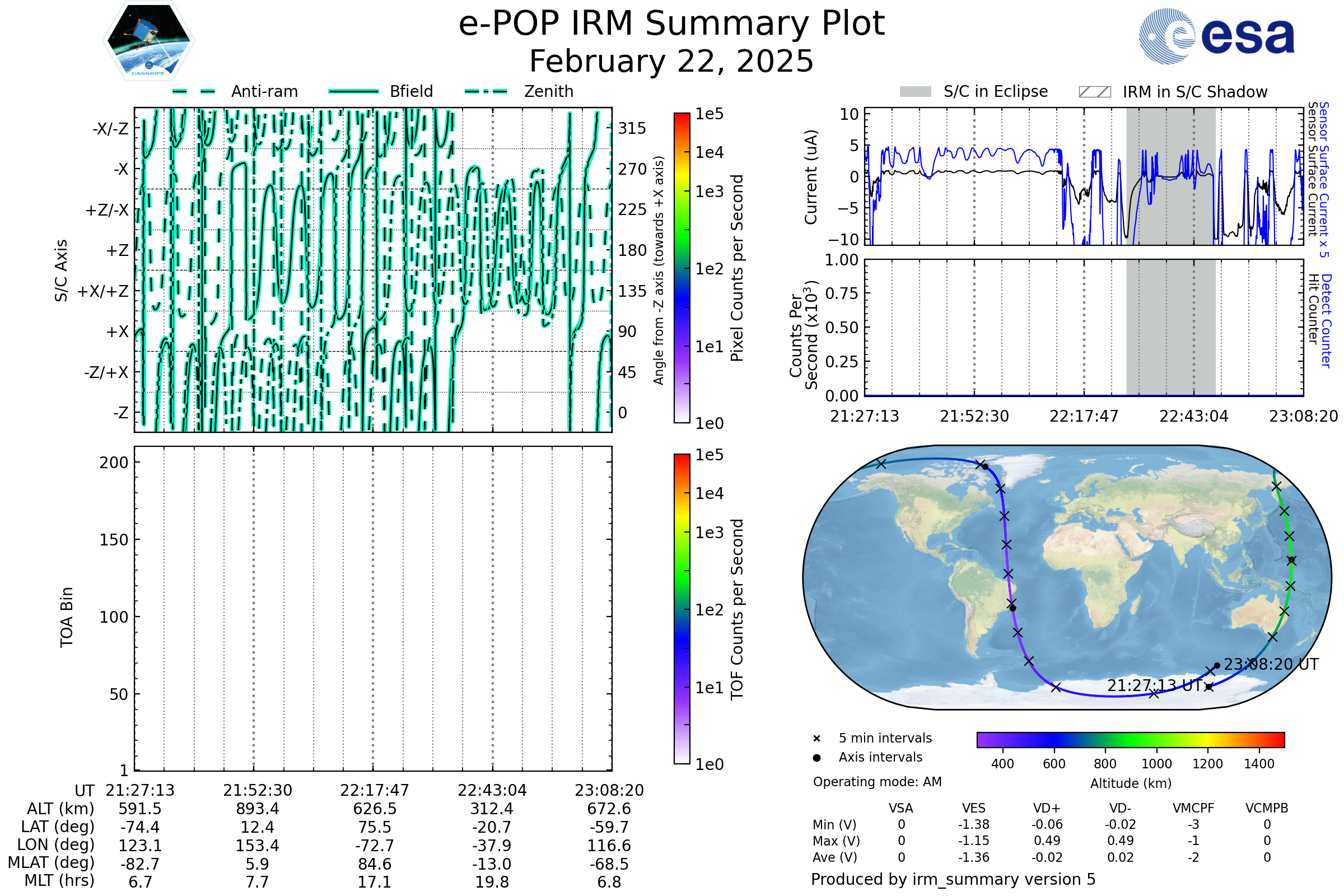Click the VES column header in voltage table
This screenshot has height=896, width=1344.
point(974,808)
